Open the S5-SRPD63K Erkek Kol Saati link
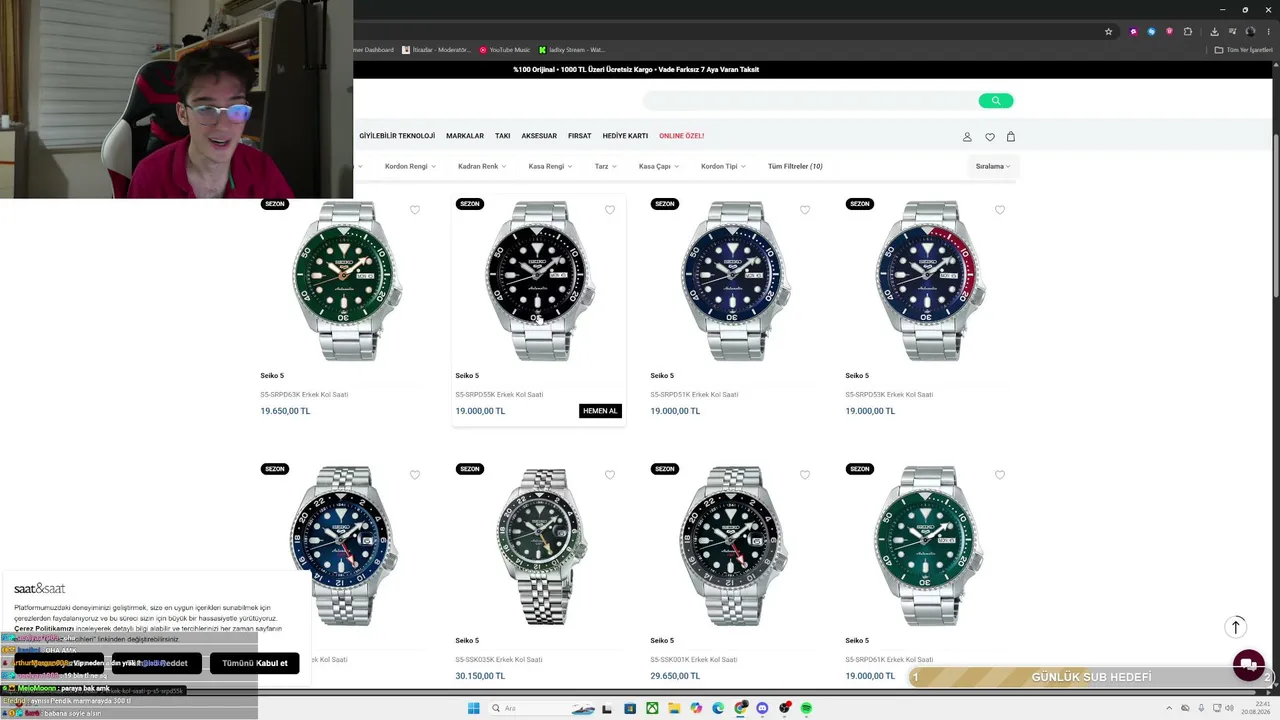The image size is (1280, 720). coord(304,395)
